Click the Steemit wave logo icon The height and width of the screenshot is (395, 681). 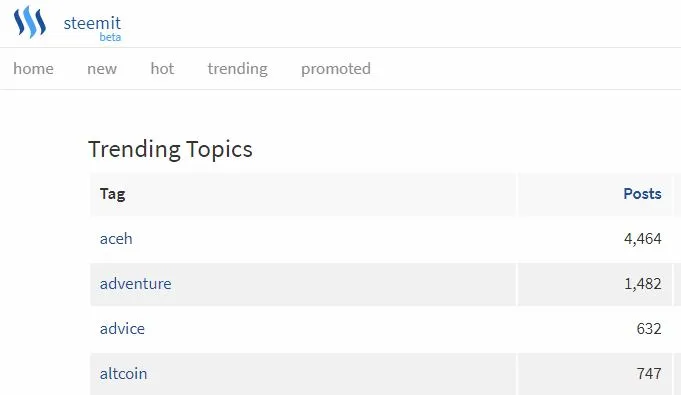(x=30, y=22)
